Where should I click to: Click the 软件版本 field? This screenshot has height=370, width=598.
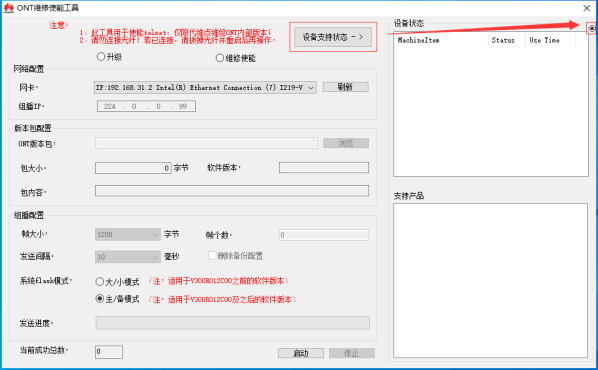click(x=324, y=167)
